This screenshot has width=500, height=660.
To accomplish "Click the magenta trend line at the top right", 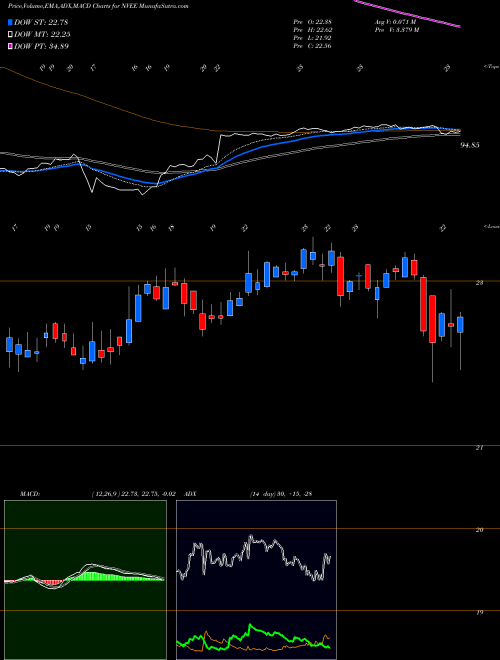I will tap(407, 13).
